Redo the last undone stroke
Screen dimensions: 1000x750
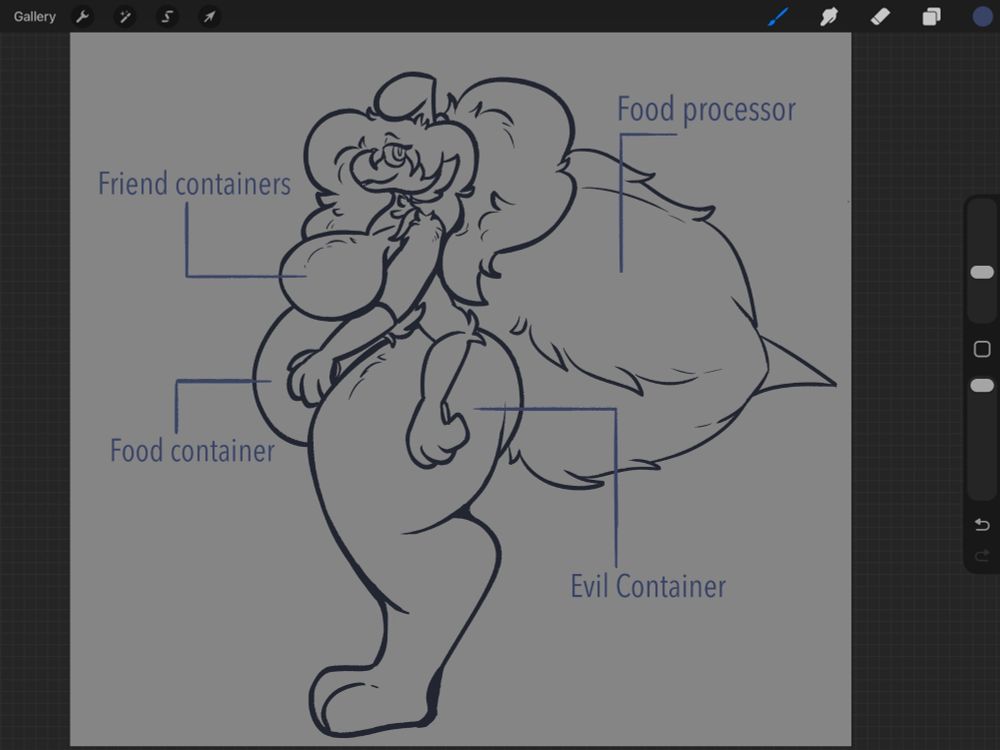point(982,556)
